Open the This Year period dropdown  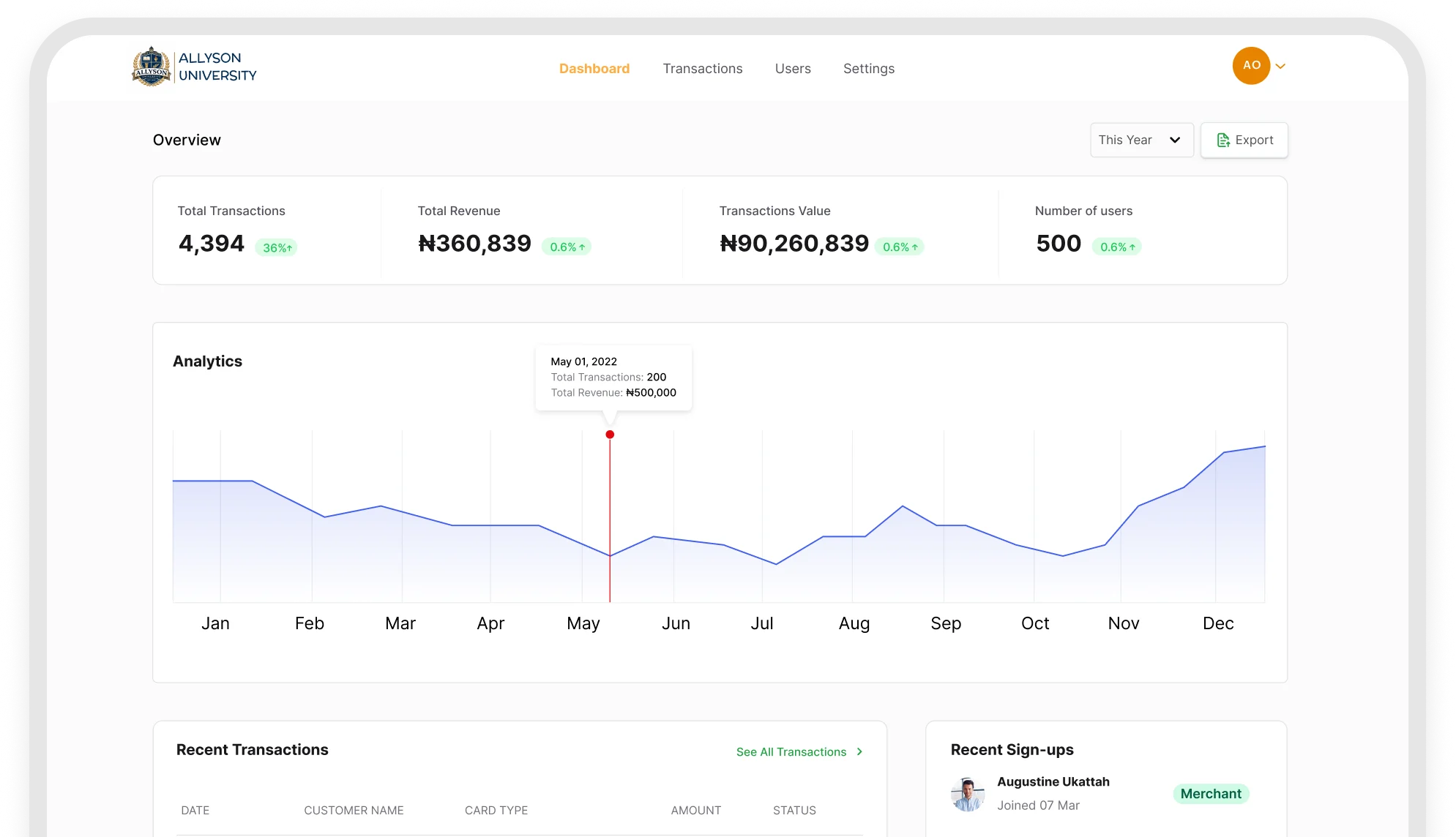point(1140,140)
